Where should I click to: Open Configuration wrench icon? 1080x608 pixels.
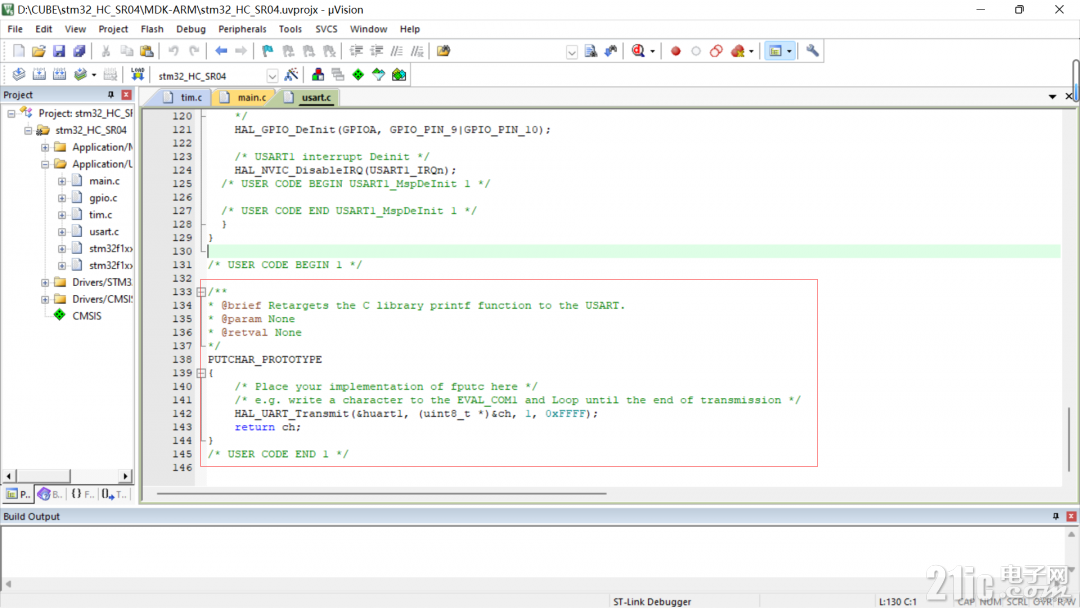pyautogui.click(x=812, y=51)
